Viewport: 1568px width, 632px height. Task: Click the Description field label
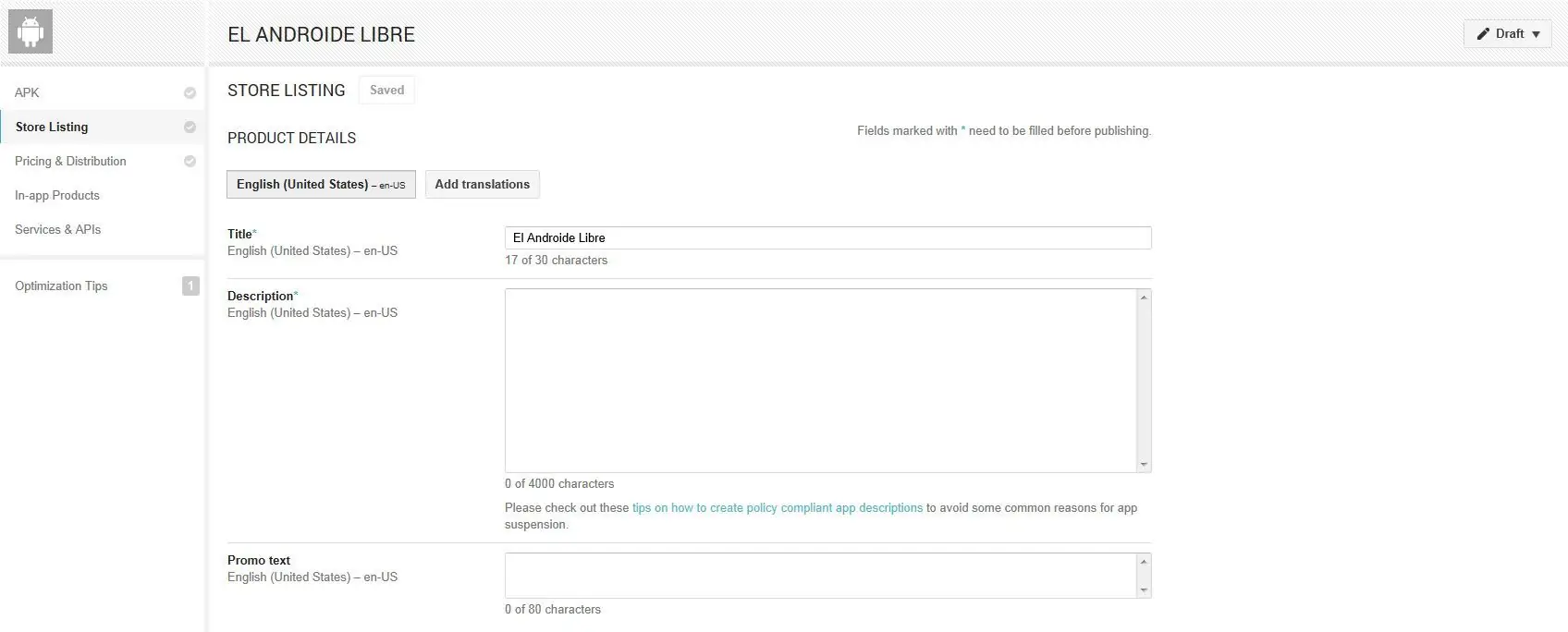[262, 296]
